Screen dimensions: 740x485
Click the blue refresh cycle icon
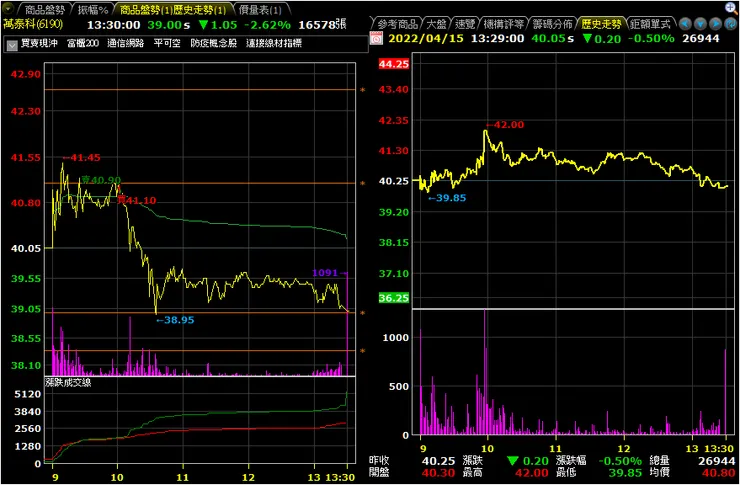[x=731, y=24]
